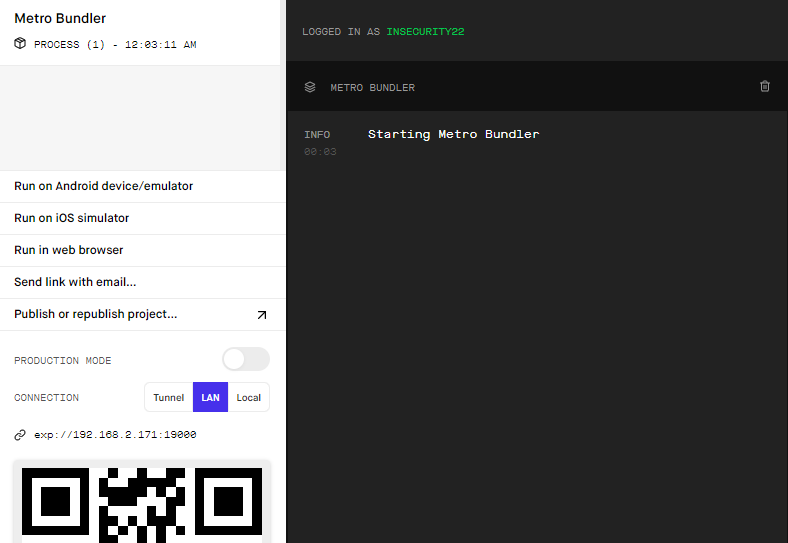Toggle Production Mode switch

(246, 359)
